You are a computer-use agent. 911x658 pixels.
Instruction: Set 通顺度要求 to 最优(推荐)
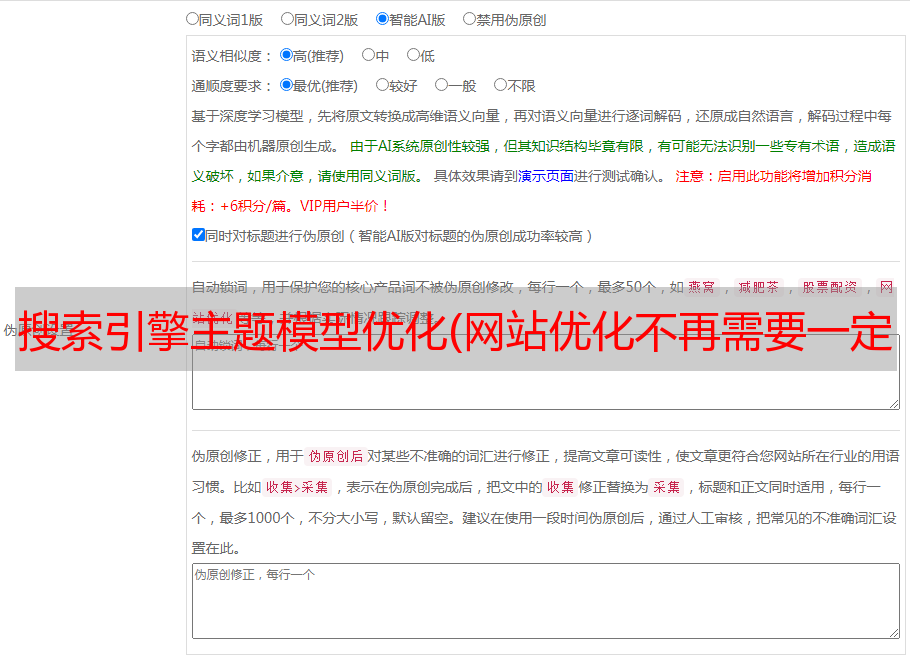pyautogui.click(x=286, y=85)
